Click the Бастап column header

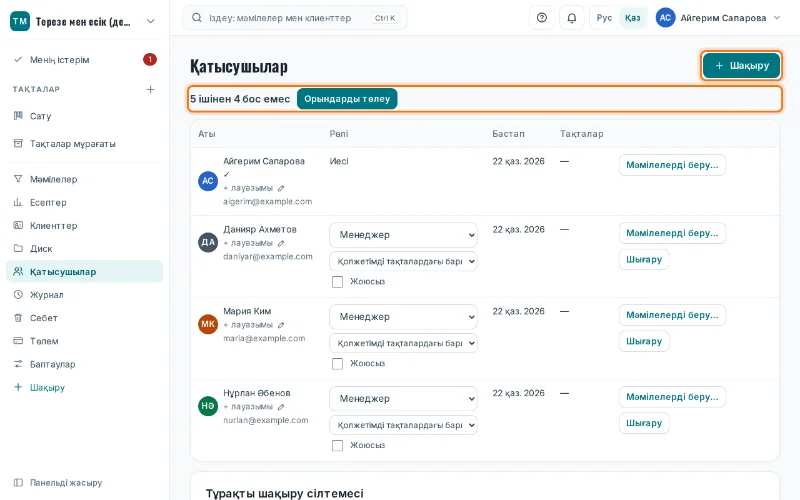click(508, 134)
